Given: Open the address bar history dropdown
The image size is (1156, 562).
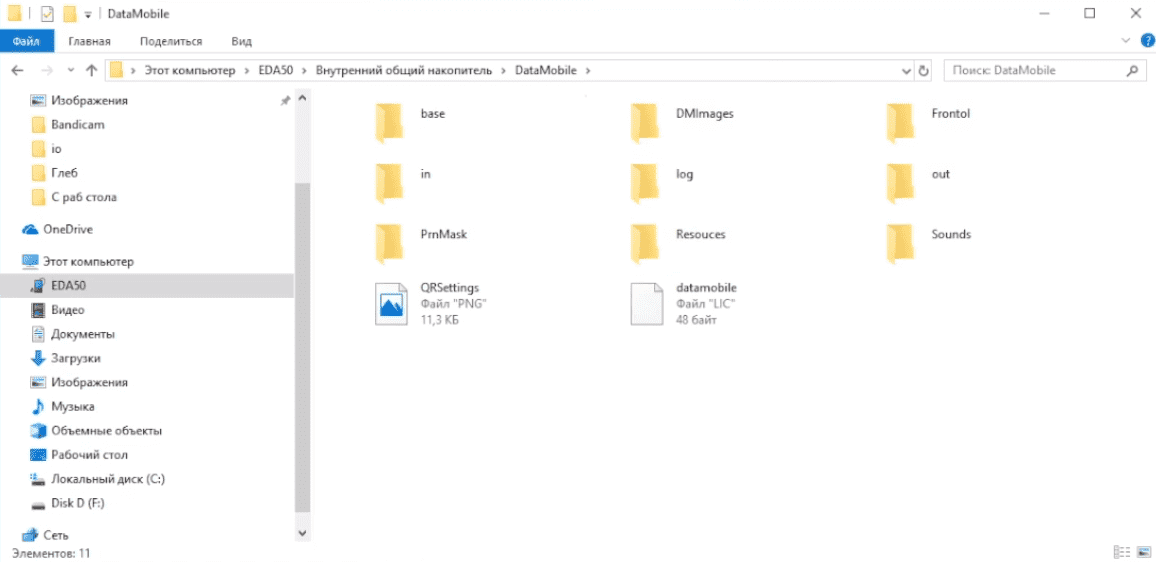Looking at the screenshot, I should (907, 71).
